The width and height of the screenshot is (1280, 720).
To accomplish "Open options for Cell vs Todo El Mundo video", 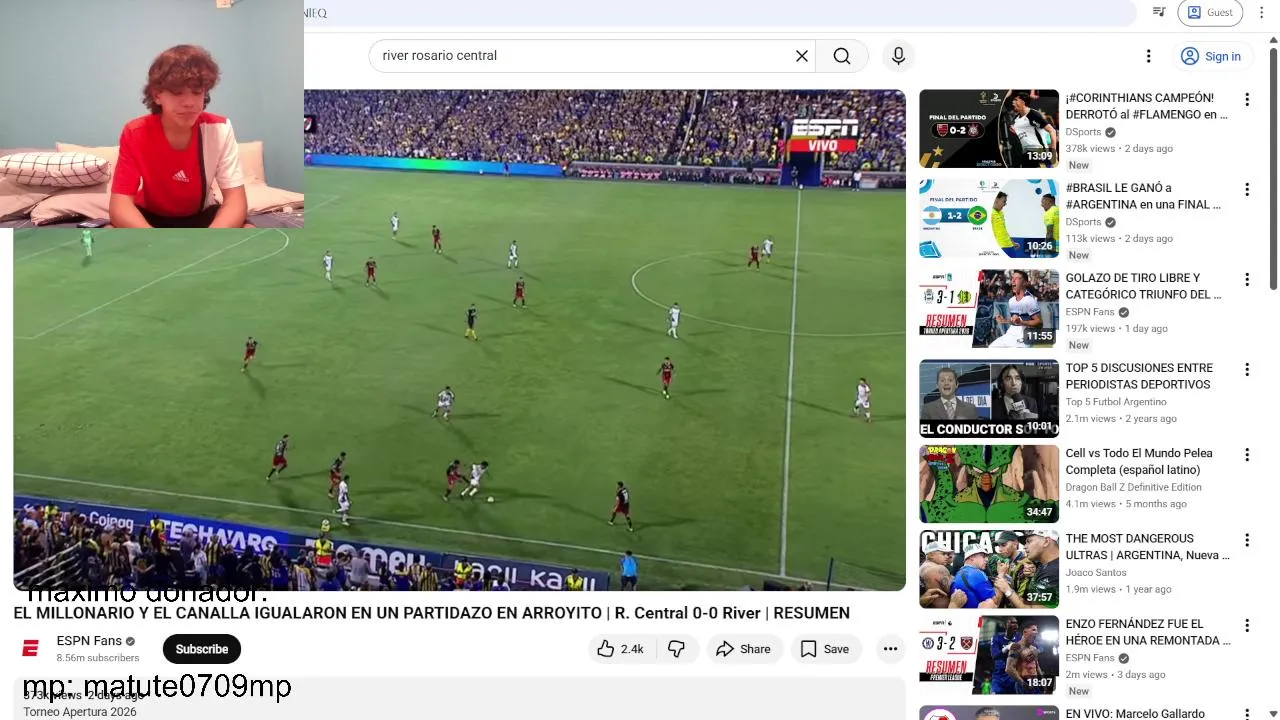I will (1246, 455).
